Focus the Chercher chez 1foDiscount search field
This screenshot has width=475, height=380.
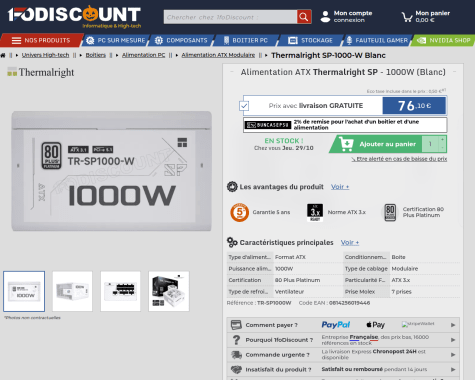[230, 17]
